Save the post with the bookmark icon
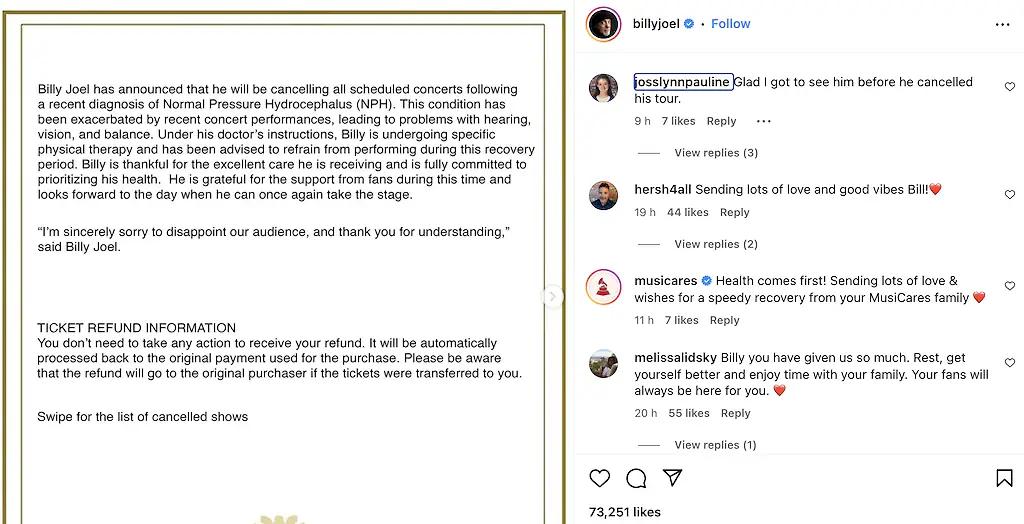This screenshot has width=1024, height=524. coord(1004,478)
